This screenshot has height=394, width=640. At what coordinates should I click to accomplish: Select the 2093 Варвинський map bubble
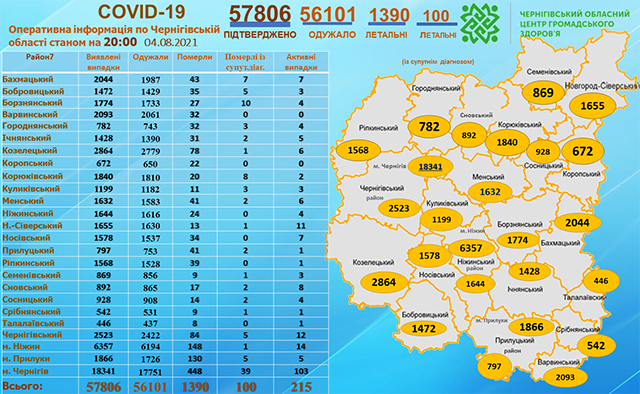(565, 377)
